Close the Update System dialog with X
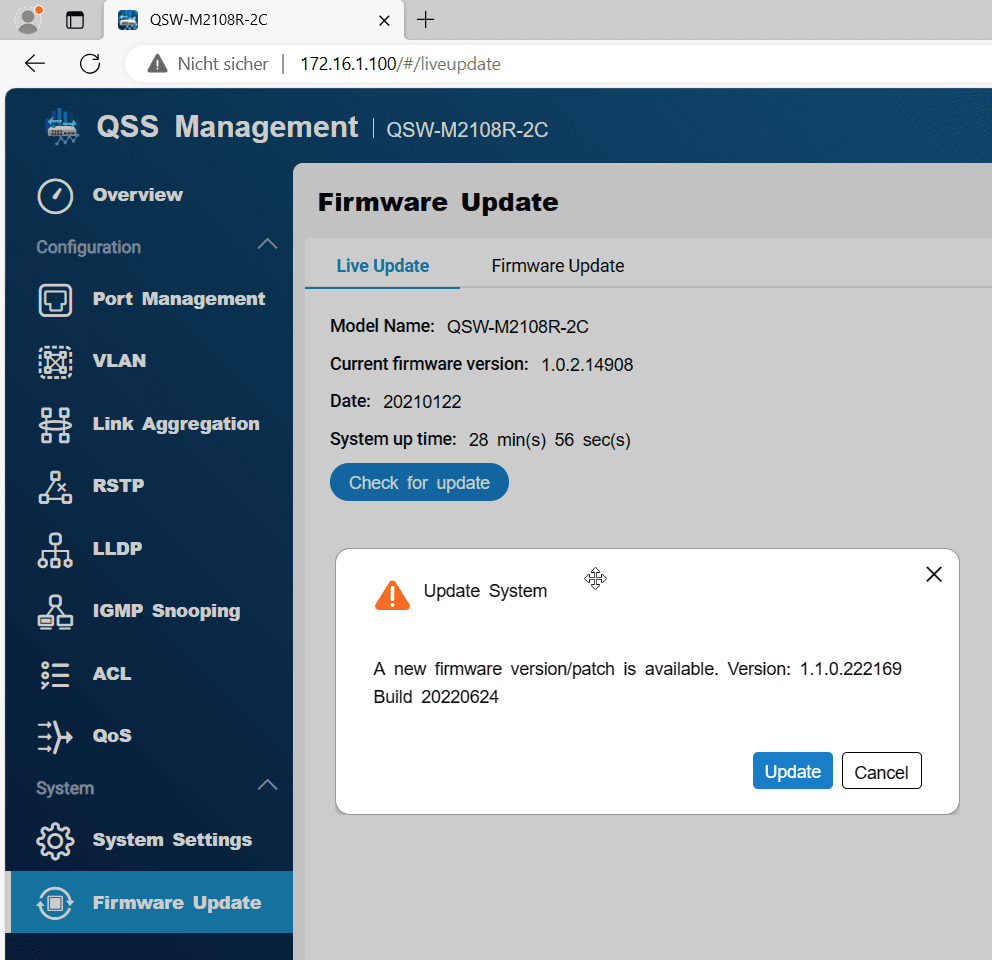The height and width of the screenshot is (960, 992). (x=934, y=574)
